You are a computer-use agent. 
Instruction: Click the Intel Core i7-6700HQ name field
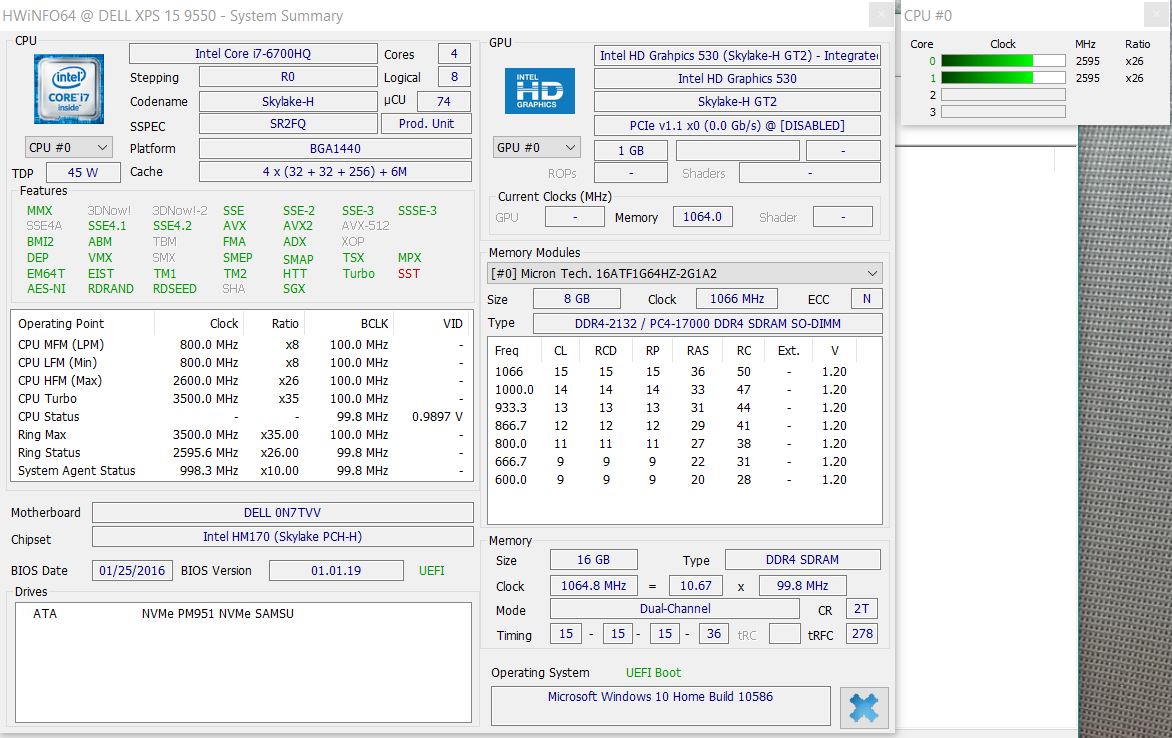pyautogui.click(x=253, y=54)
